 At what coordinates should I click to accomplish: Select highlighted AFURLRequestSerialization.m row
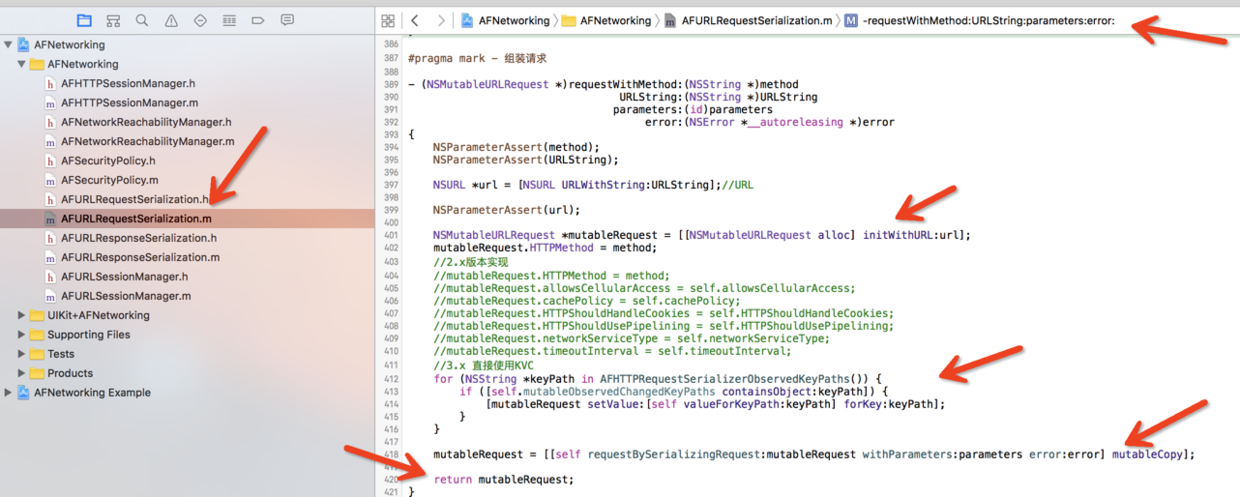pyautogui.click(x=186, y=218)
